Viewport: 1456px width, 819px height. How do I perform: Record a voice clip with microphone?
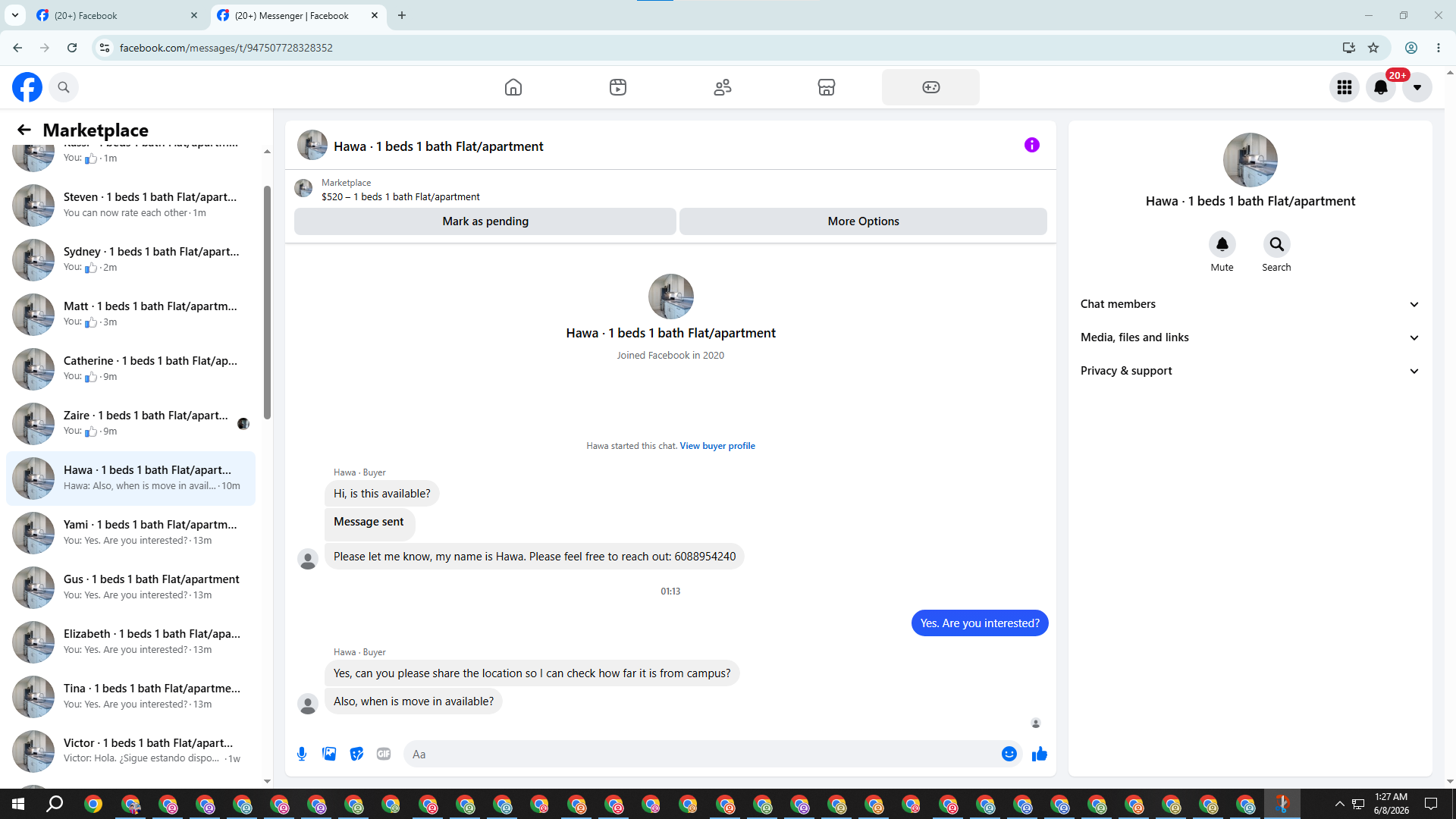[302, 754]
